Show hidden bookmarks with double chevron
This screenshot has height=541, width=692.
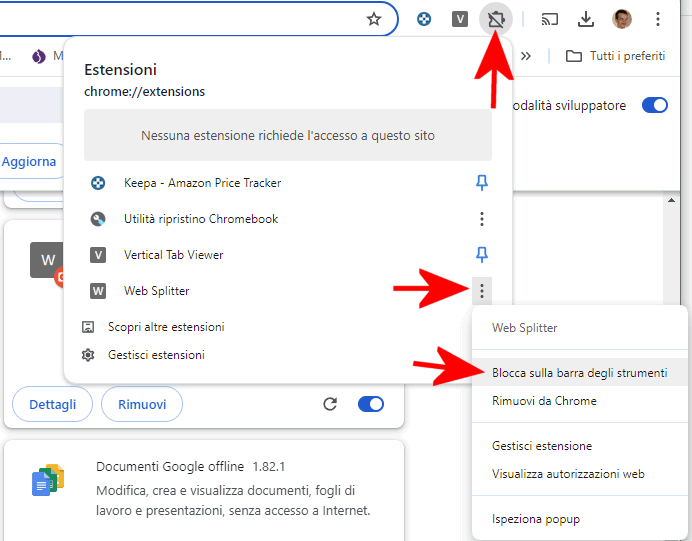525,56
